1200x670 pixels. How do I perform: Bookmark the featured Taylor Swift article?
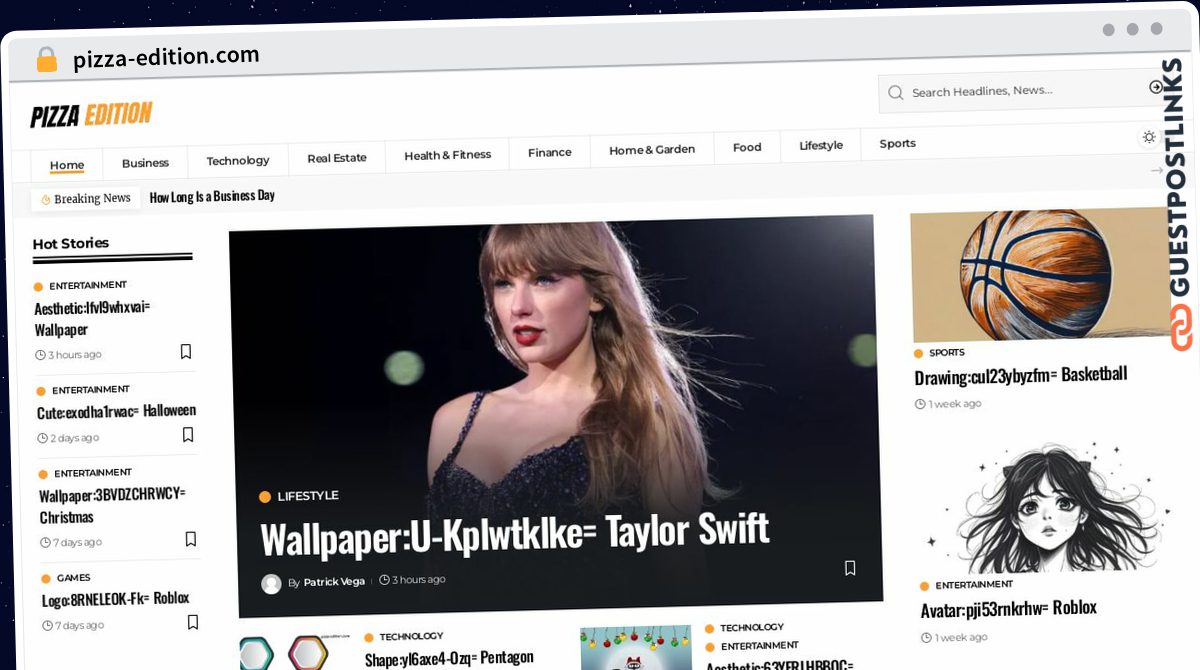click(850, 568)
